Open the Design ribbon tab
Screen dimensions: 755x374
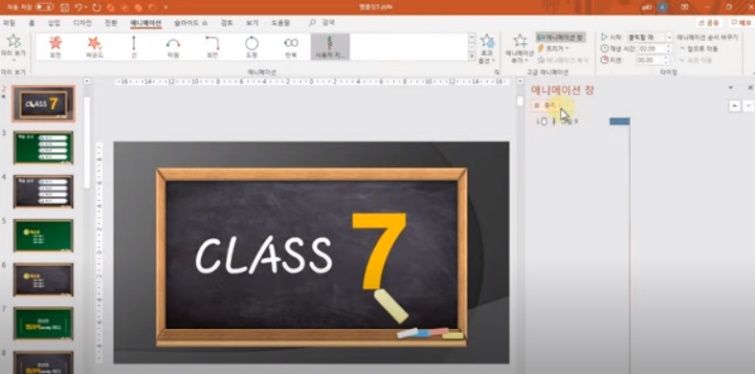[x=82, y=23]
